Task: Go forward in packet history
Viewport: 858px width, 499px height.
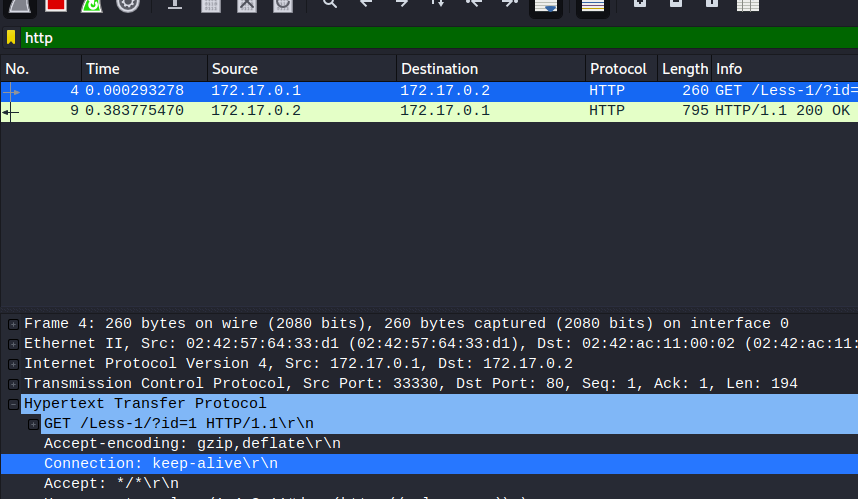Action: pyautogui.click(x=402, y=4)
